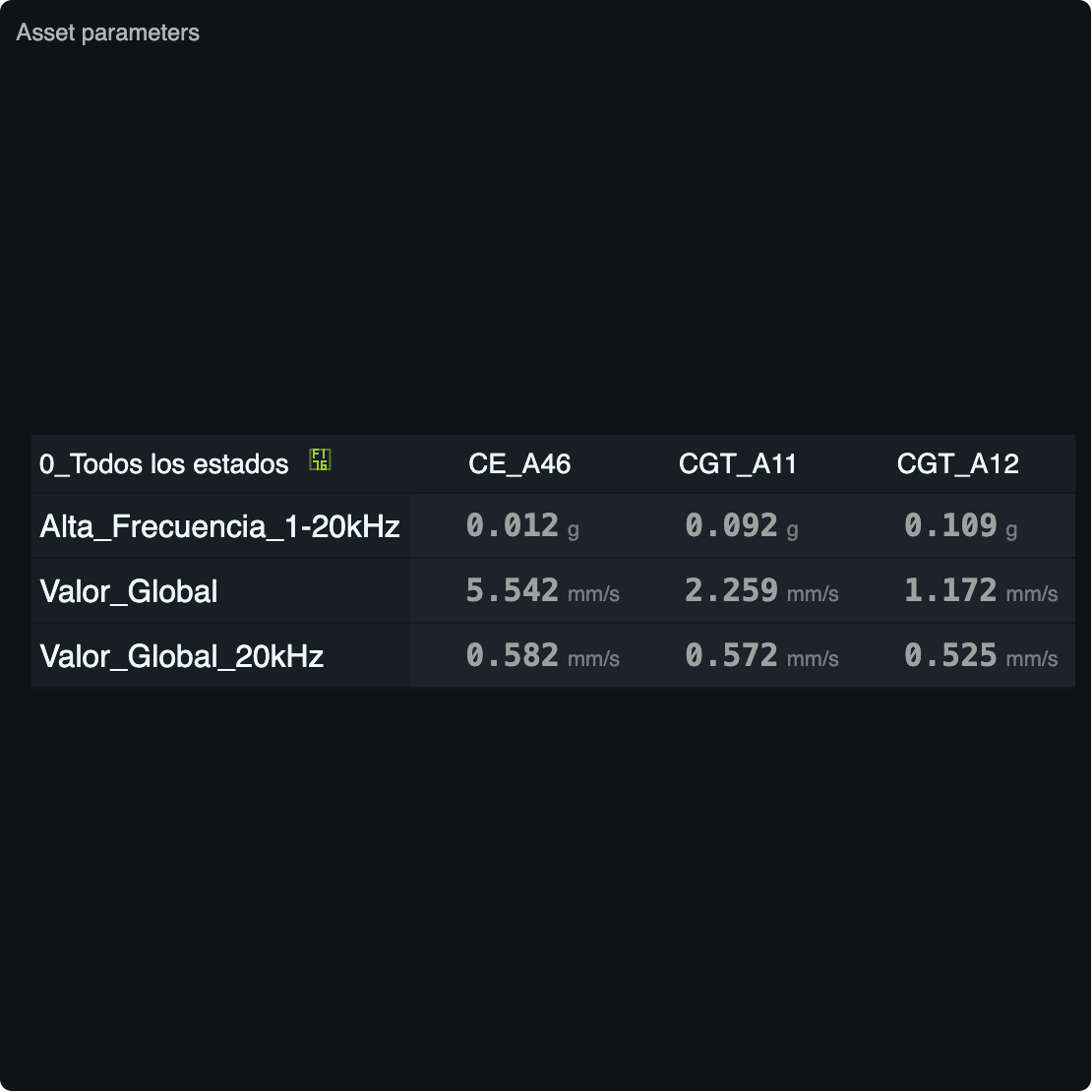Viewport: 1092px width, 1092px height.
Task: Click the 0.092 g value for CGT_A11
Action: click(x=742, y=525)
